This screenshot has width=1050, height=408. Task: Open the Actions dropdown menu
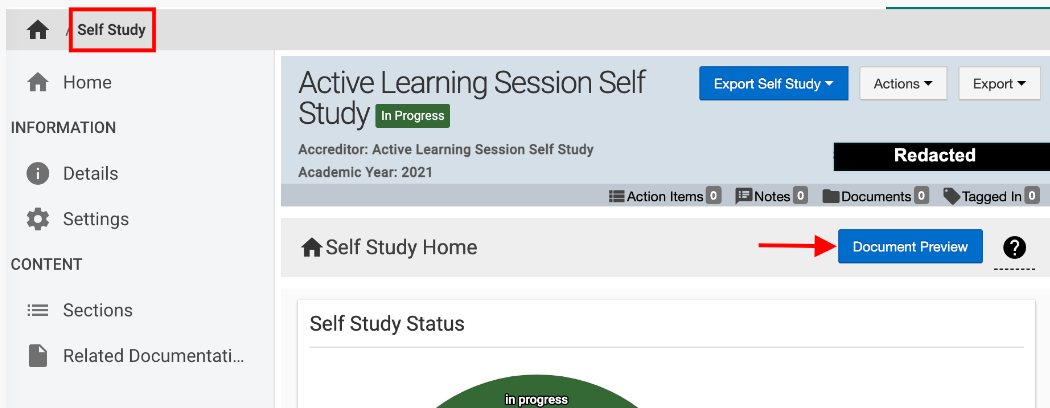[903, 84]
